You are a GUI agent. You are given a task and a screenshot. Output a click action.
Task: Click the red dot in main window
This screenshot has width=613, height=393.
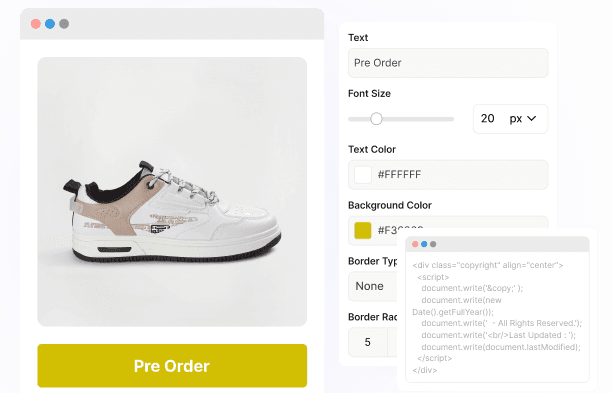pos(36,24)
